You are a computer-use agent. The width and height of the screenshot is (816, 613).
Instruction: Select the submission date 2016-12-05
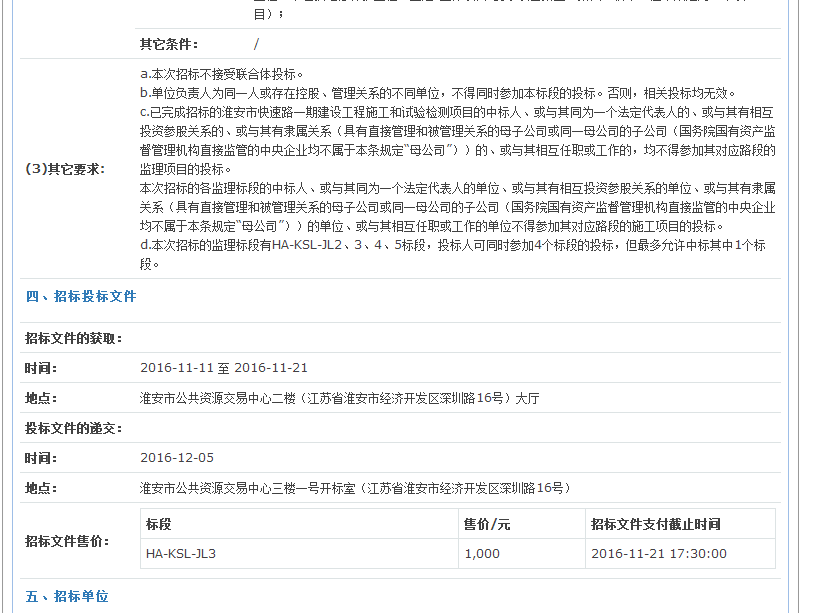tap(177, 458)
